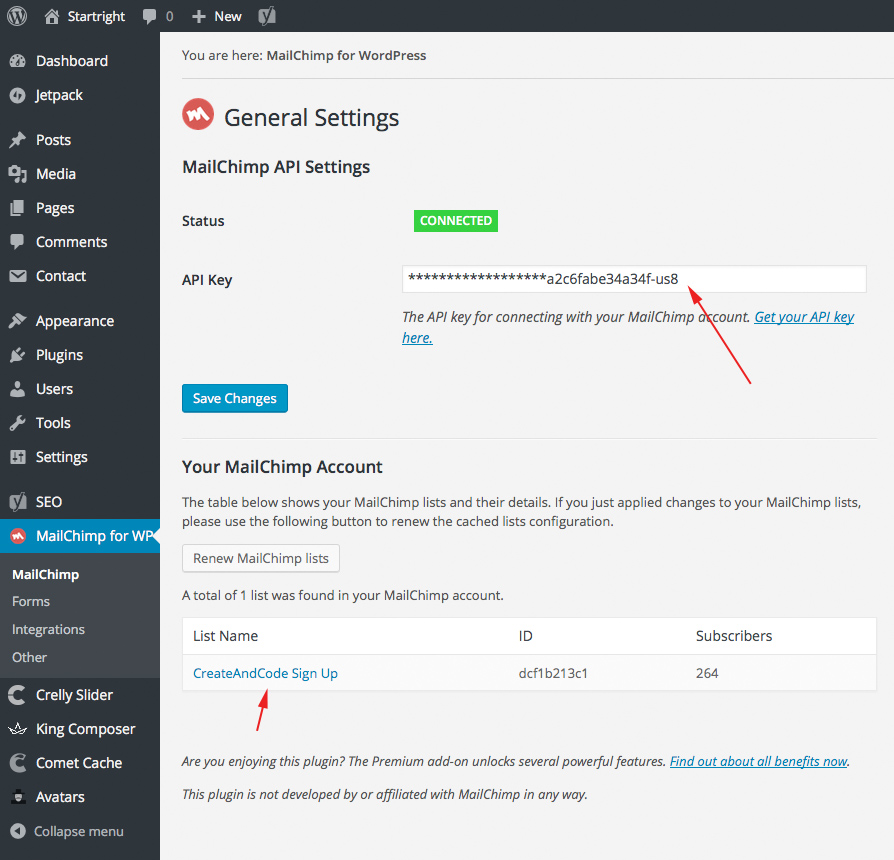Click the Appearance paintbrush icon
This screenshot has width=894, height=860.
pyautogui.click(x=18, y=321)
